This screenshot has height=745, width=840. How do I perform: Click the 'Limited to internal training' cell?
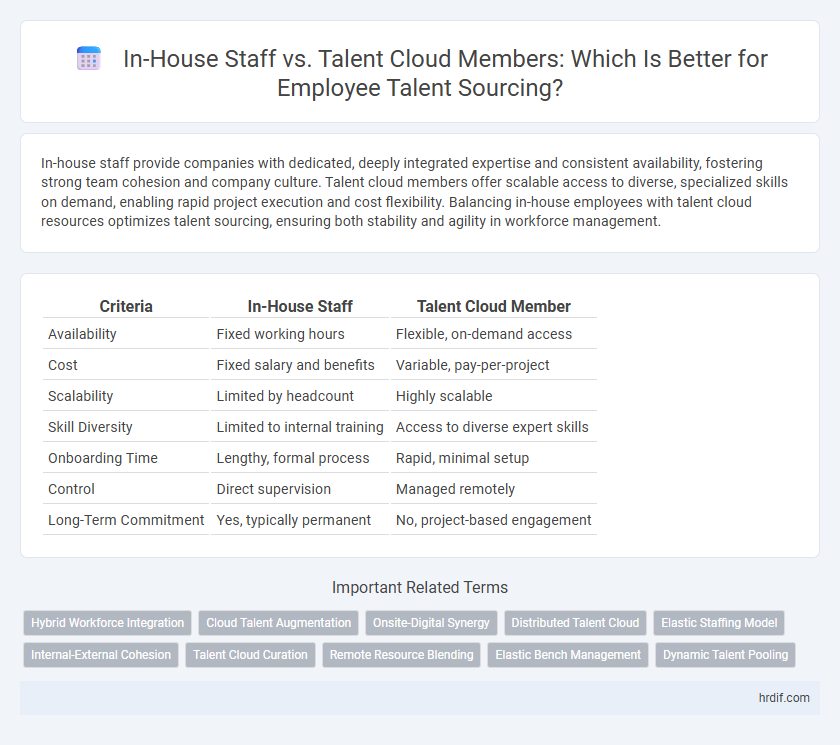(x=300, y=427)
